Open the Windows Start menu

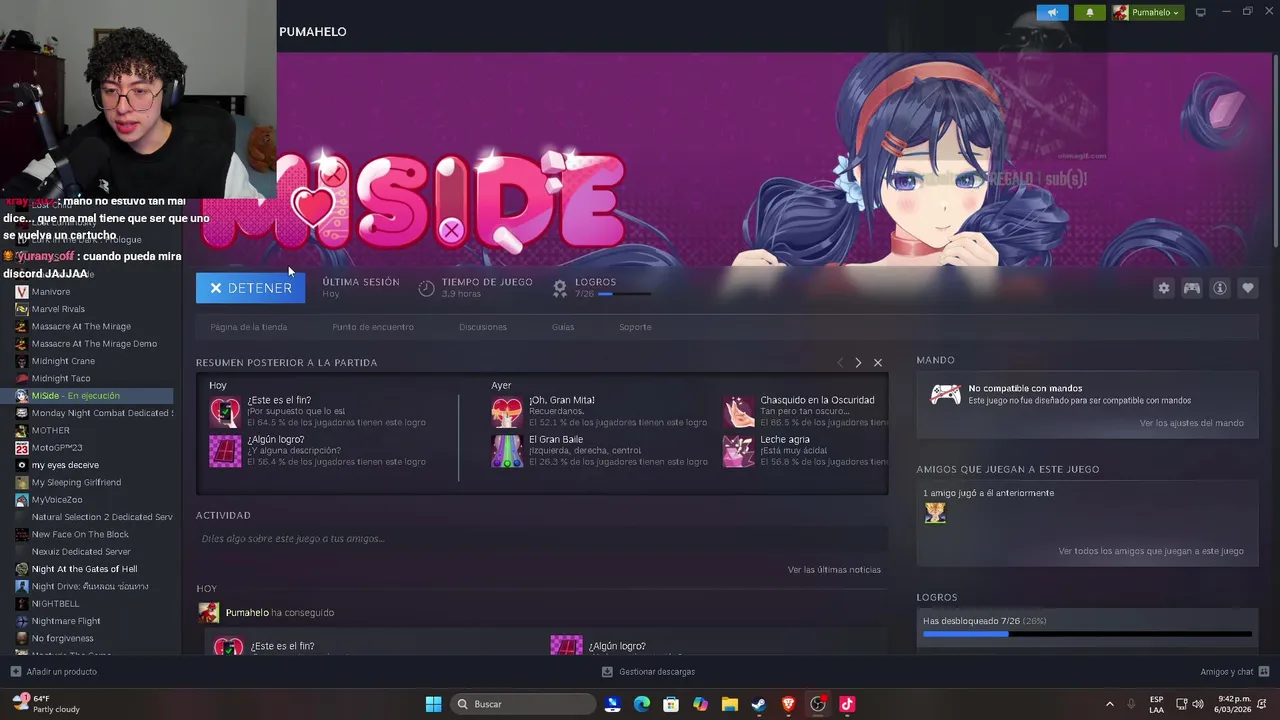pos(433,704)
